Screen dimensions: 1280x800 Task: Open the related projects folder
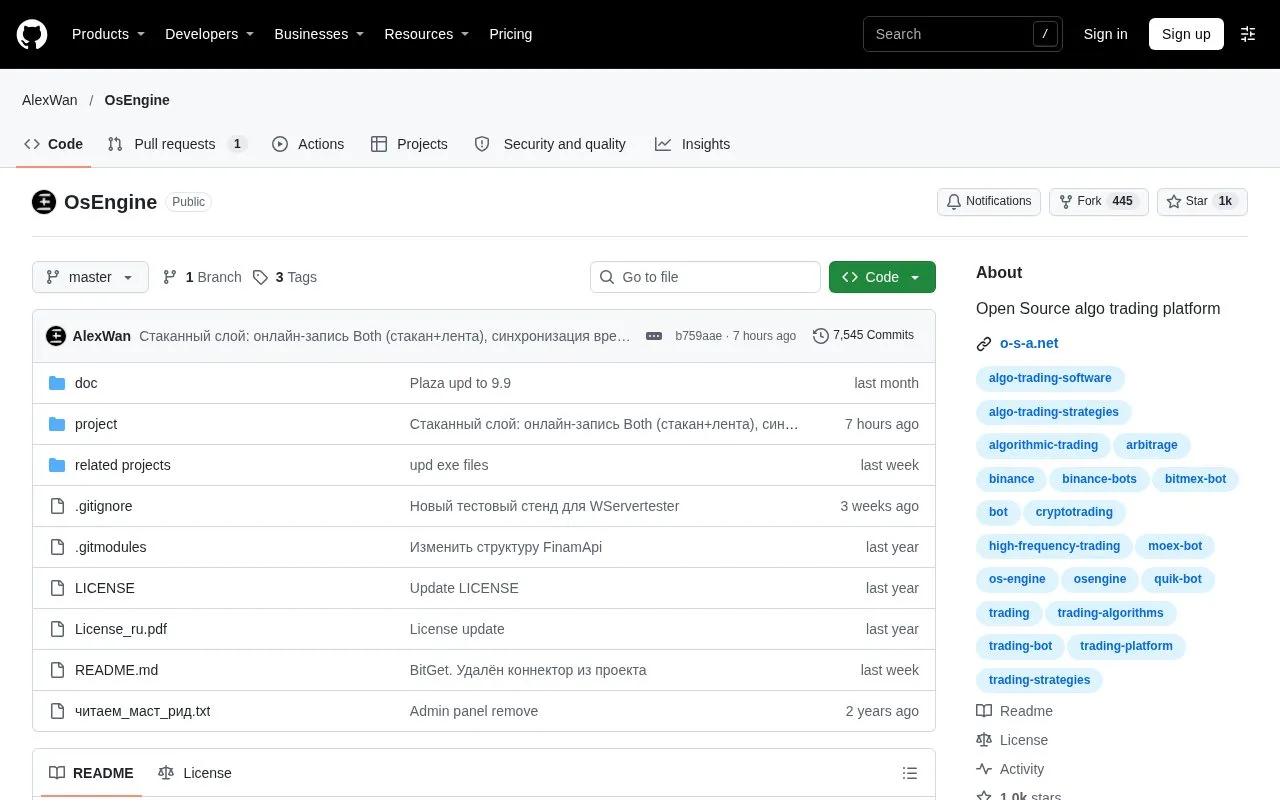pos(123,465)
